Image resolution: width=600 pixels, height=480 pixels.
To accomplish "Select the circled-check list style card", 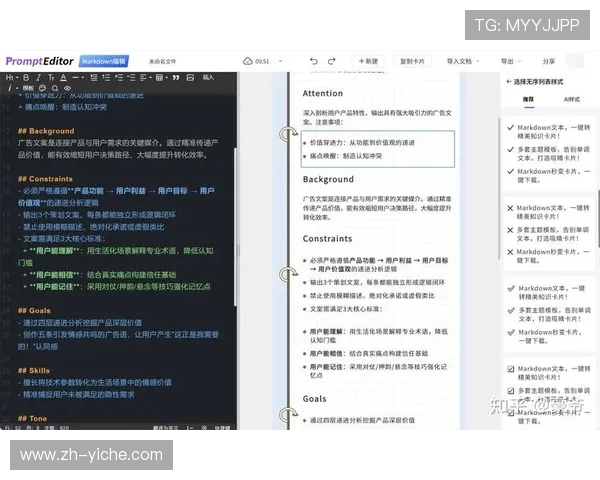I will (x=549, y=315).
